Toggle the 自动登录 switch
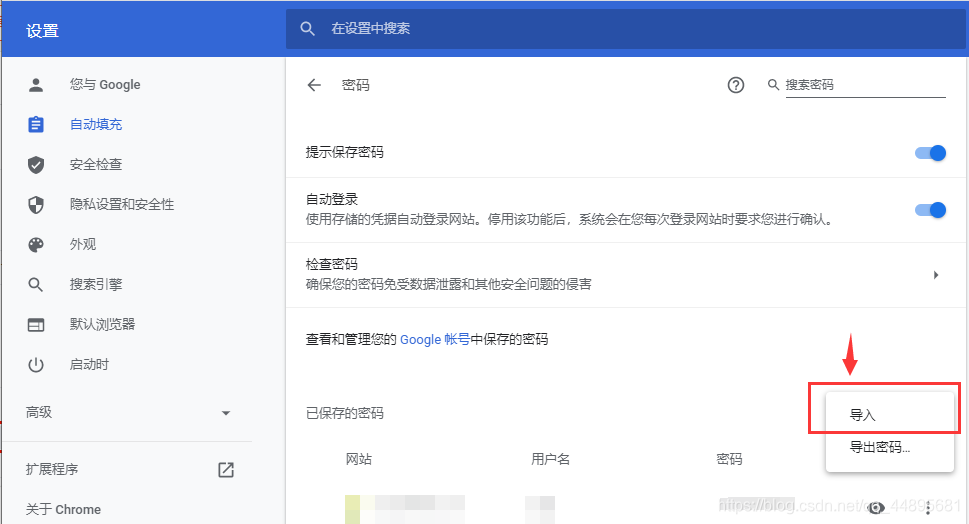 tap(930, 210)
